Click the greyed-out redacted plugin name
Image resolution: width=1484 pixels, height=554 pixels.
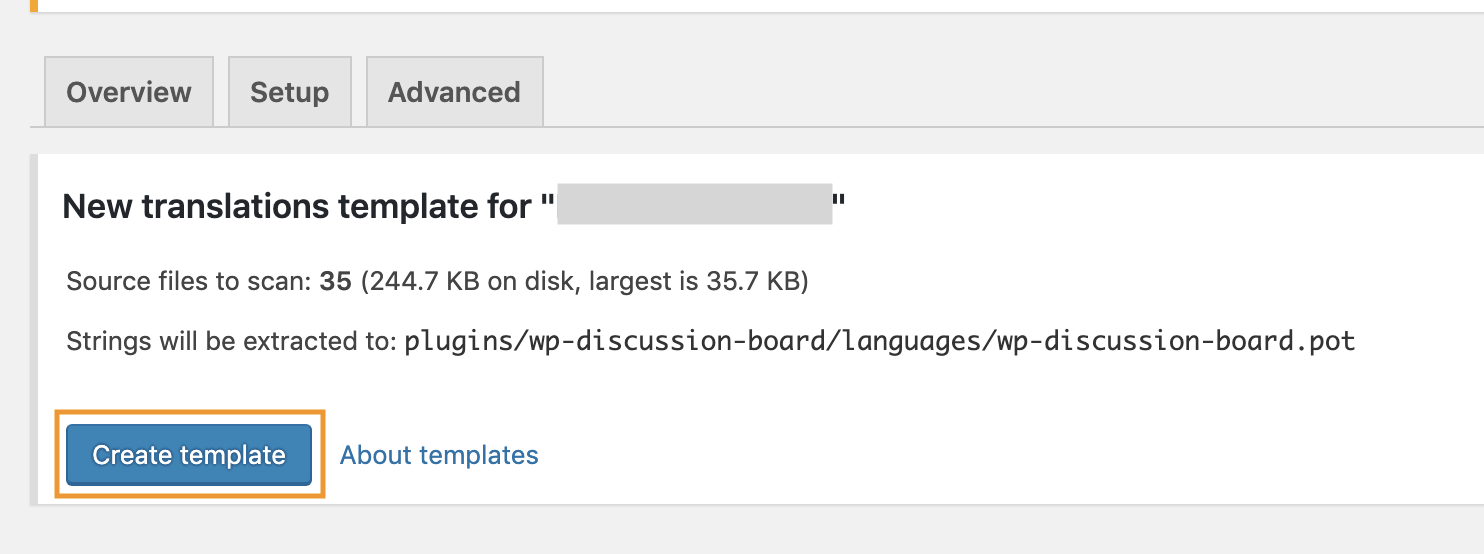click(x=694, y=204)
